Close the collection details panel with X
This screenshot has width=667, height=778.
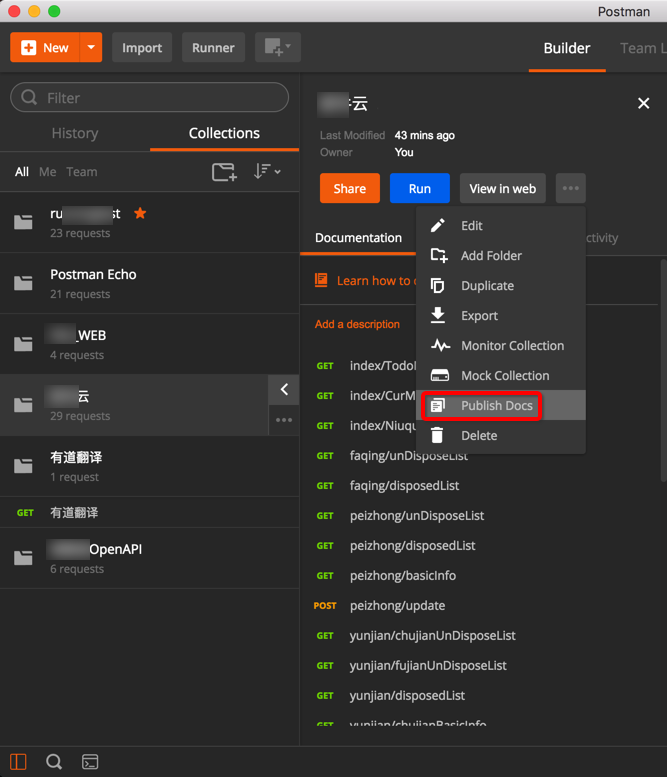pyautogui.click(x=644, y=103)
